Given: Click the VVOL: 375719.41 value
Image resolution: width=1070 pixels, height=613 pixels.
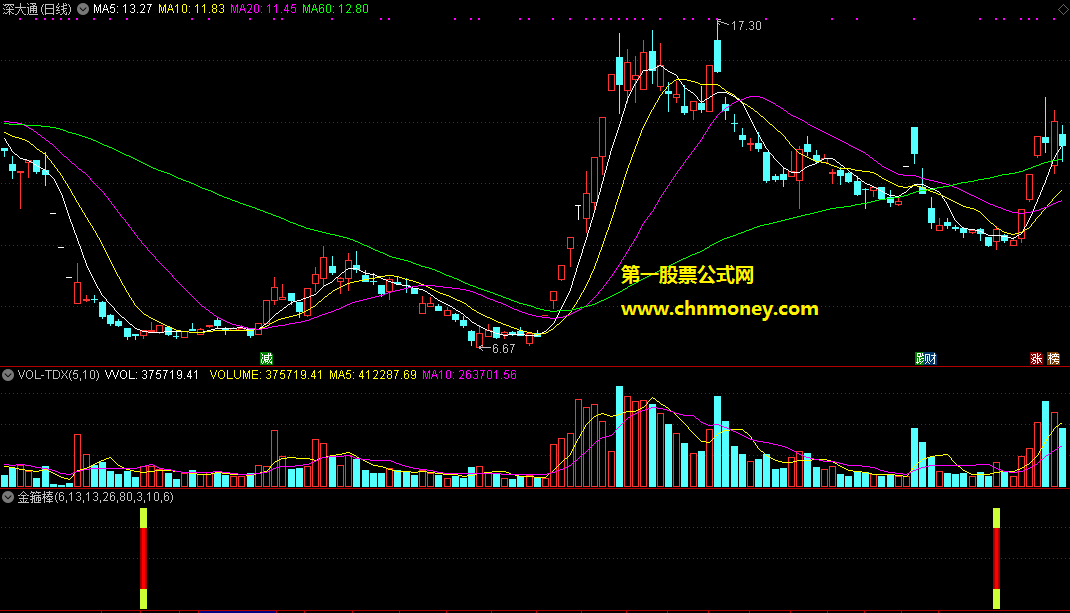Looking at the screenshot, I should pyautogui.click(x=151, y=375).
